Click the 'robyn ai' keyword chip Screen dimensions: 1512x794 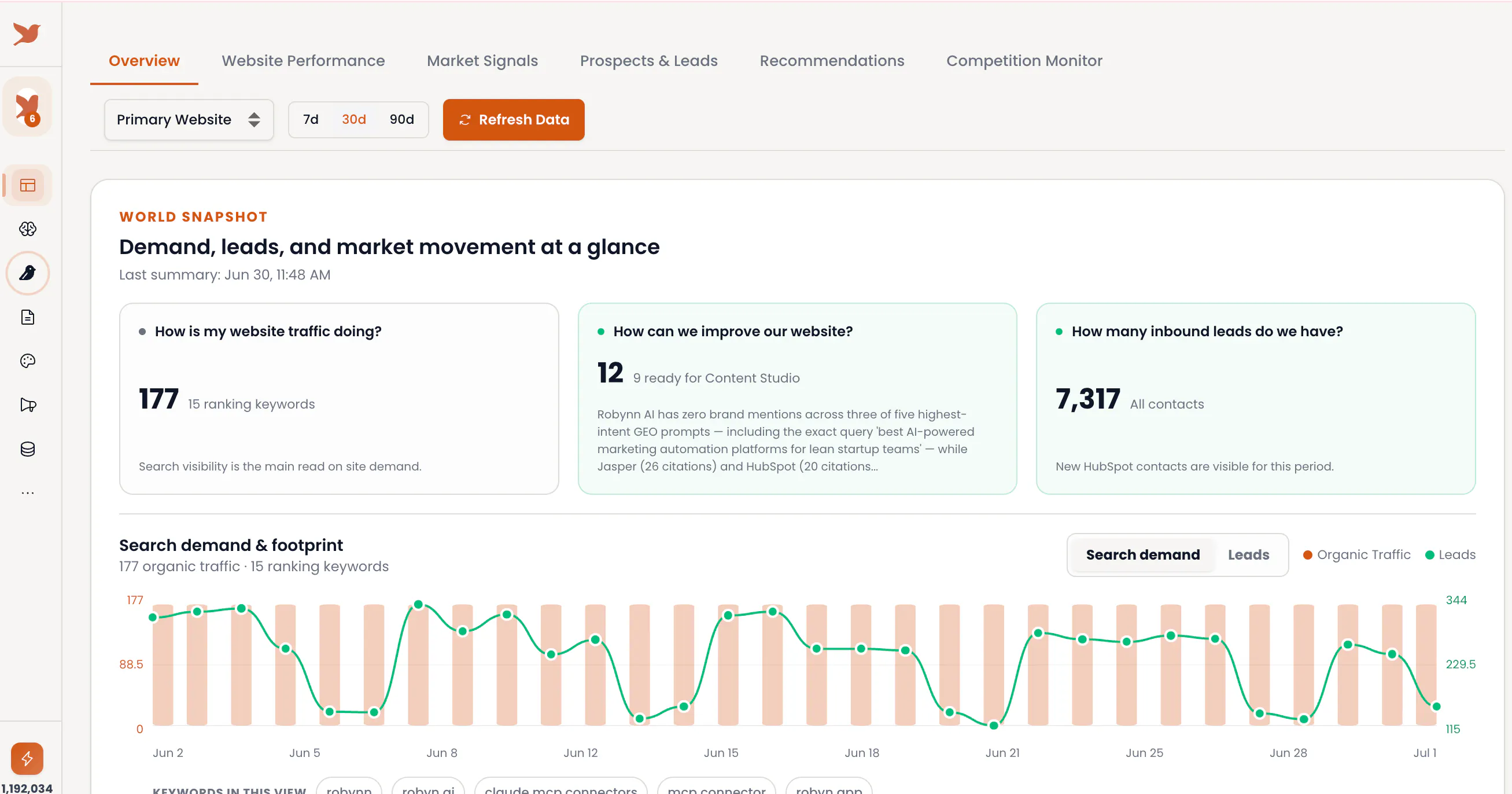click(428, 787)
